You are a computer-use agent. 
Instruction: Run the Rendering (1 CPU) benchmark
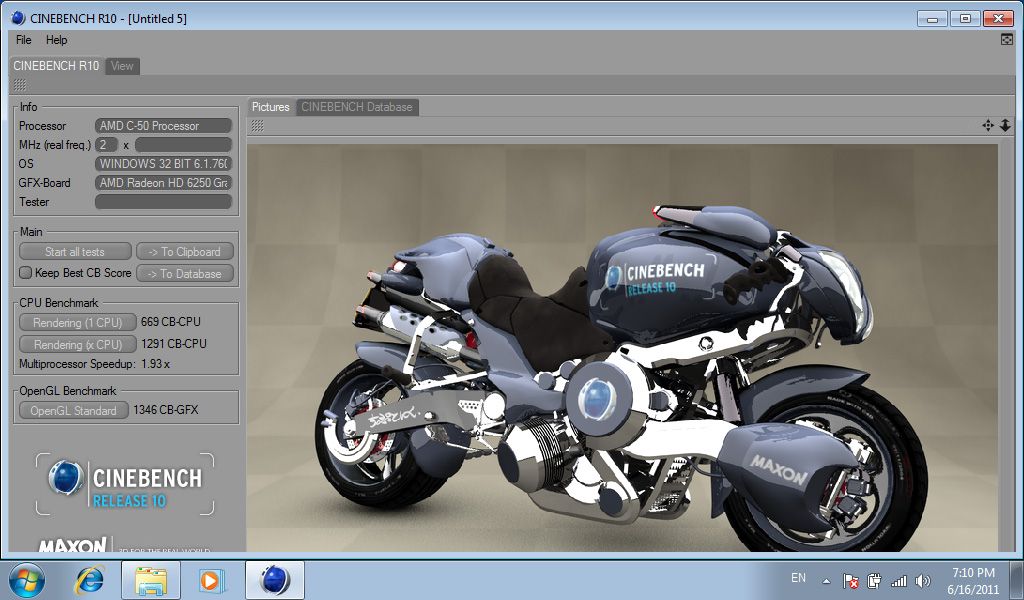pos(77,323)
